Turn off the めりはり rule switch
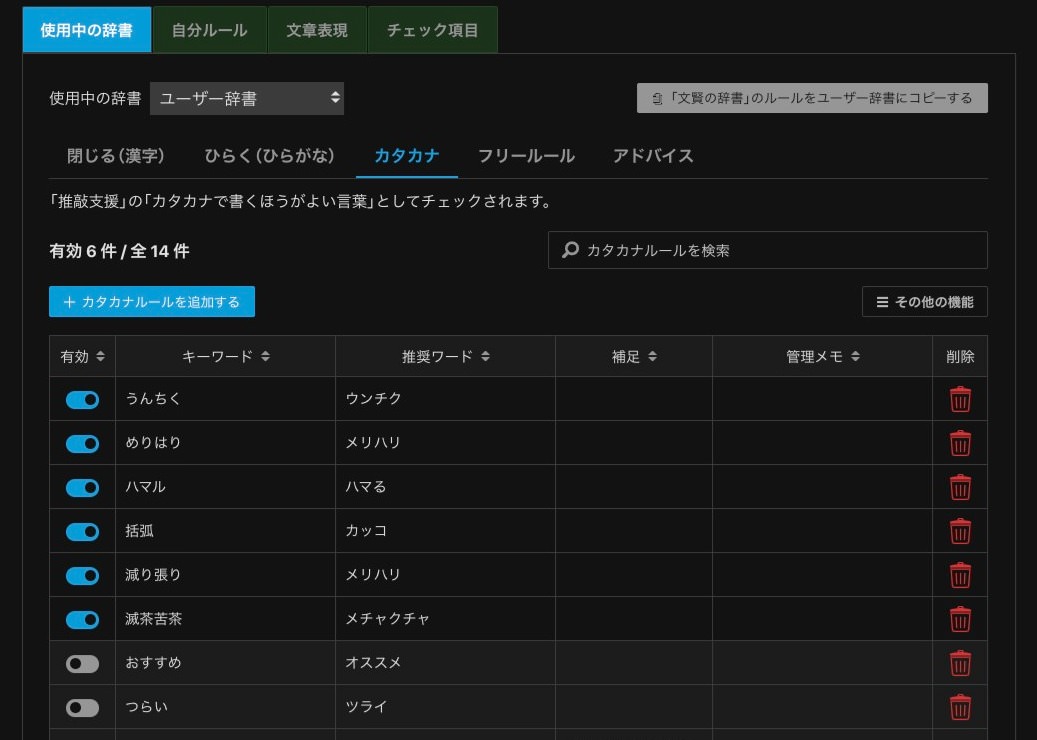 click(82, 443)
